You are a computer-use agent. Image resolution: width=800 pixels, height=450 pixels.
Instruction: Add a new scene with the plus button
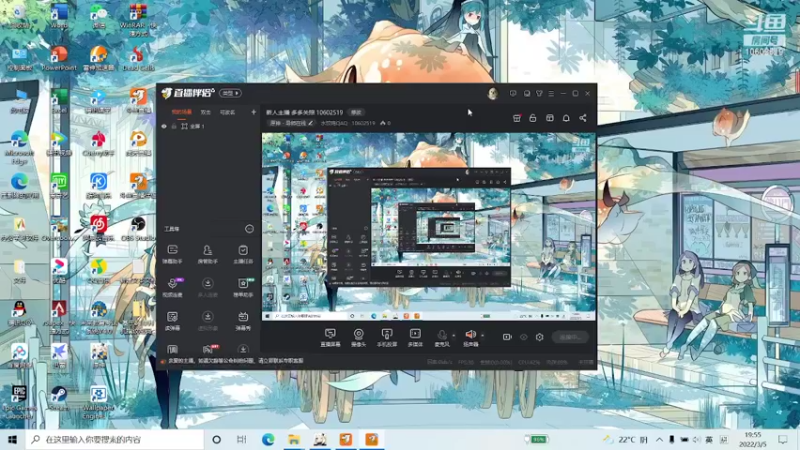click(x=253, y=112)
